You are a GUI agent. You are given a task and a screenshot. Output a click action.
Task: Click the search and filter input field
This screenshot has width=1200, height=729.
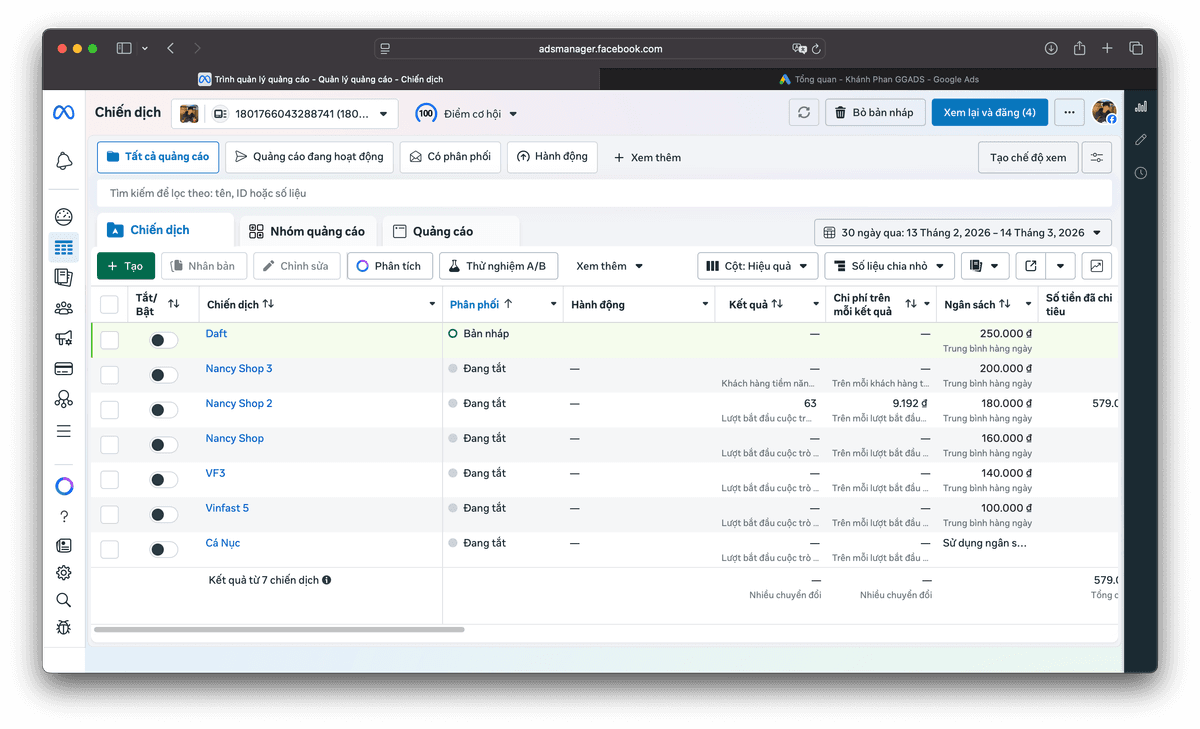(600, 193)
